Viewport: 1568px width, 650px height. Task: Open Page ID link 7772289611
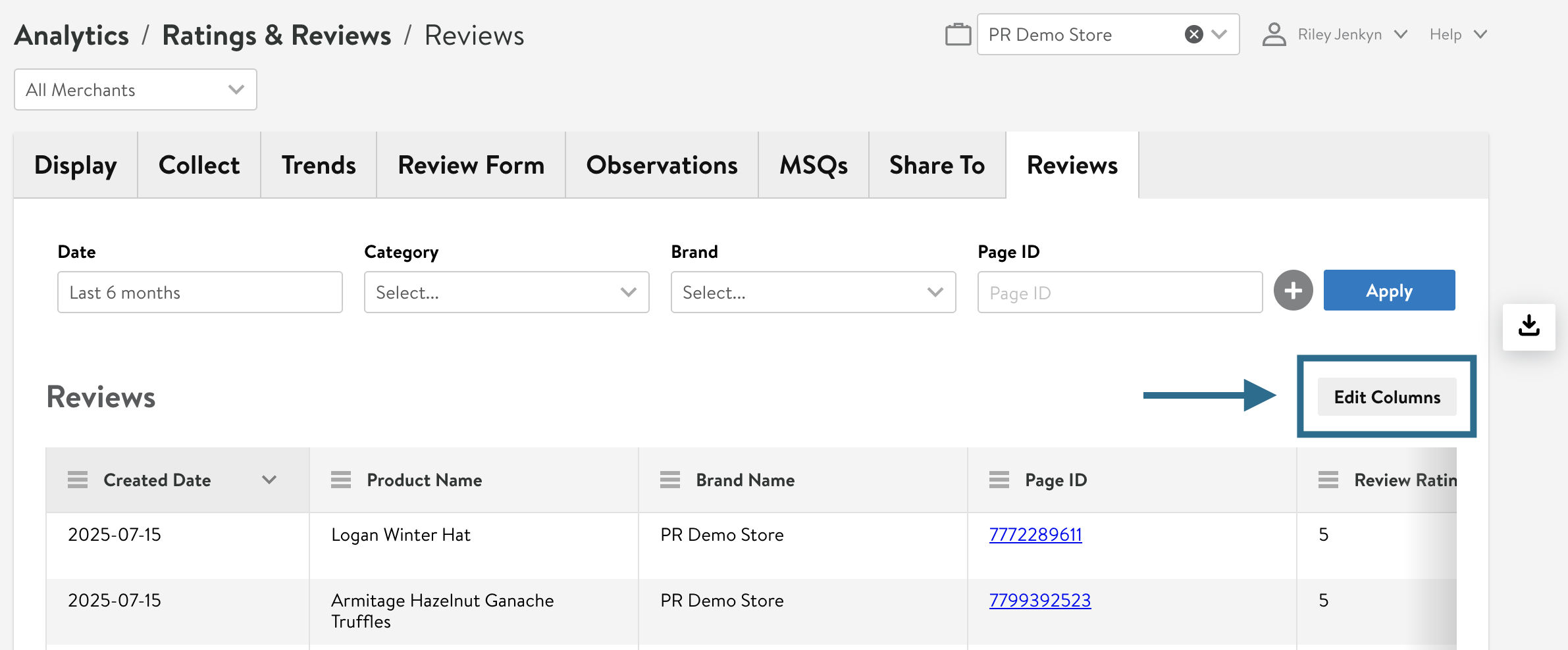coord(1035,535)
